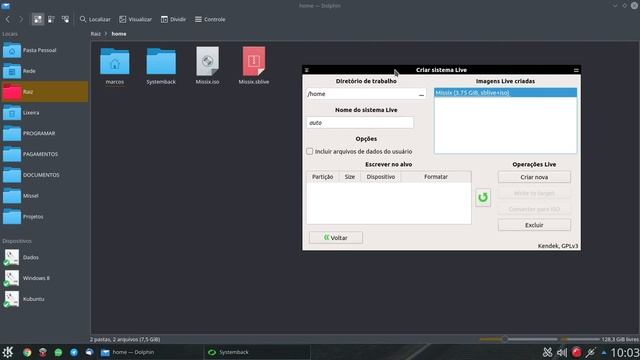Click the Partição column header
This screenshot has height=360, width=640.
pyautogui.click(x=322, y=177)
